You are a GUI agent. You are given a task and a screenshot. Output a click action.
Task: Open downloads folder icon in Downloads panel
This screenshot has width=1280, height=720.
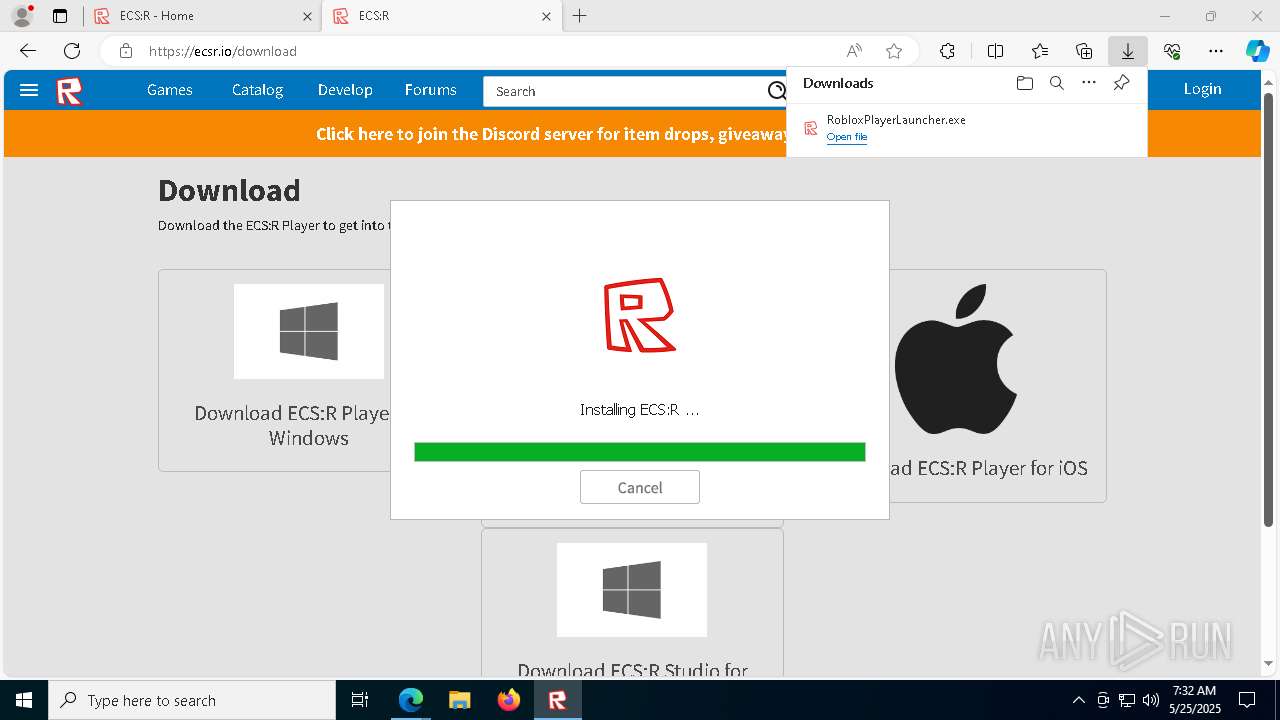1024,83
